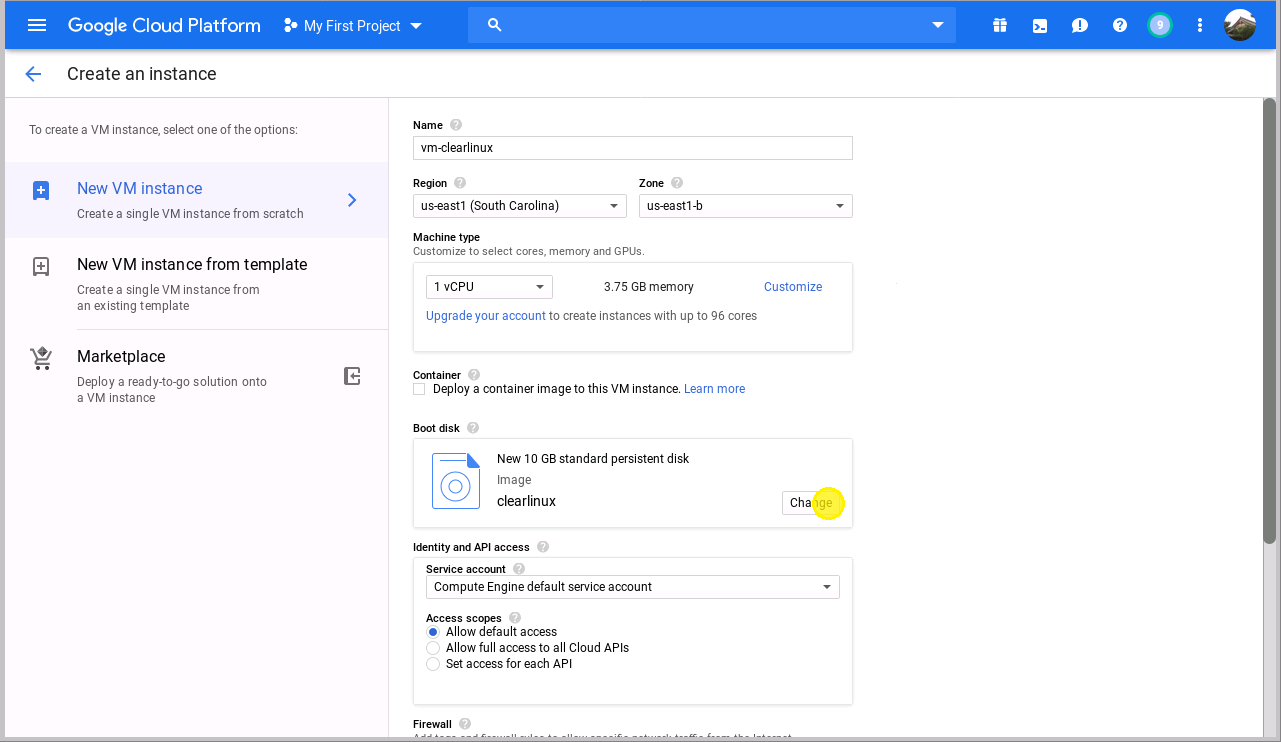
Task: Select Set access for each API
Action: coord(433,664)
